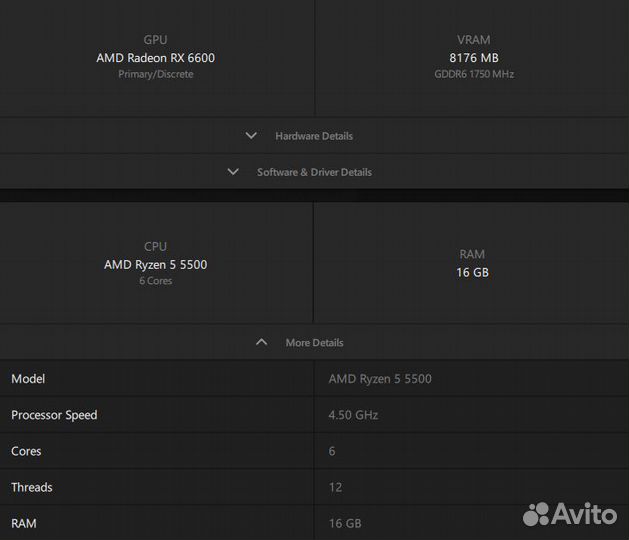Select the AMD Ryzen 5 5500 CPU tile name

155,265
